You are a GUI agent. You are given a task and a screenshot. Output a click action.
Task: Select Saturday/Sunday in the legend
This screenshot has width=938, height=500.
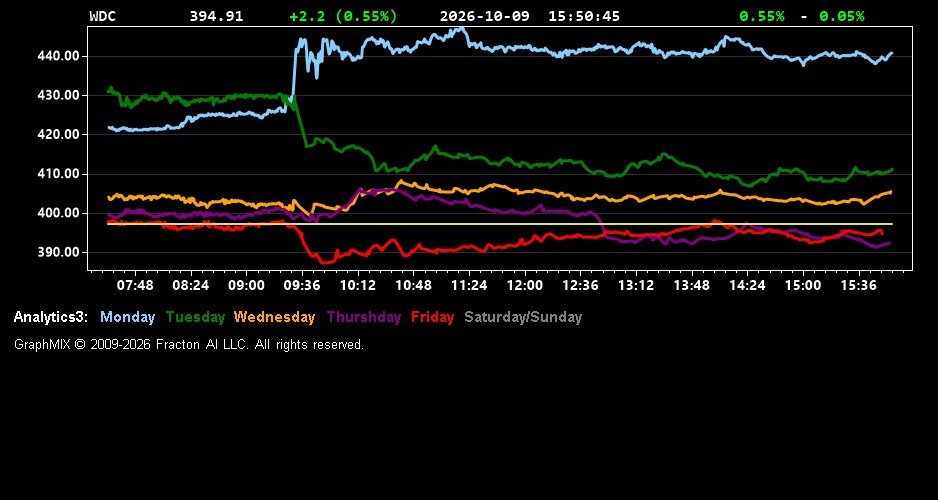pyautogui.click(x=523, y=317)
